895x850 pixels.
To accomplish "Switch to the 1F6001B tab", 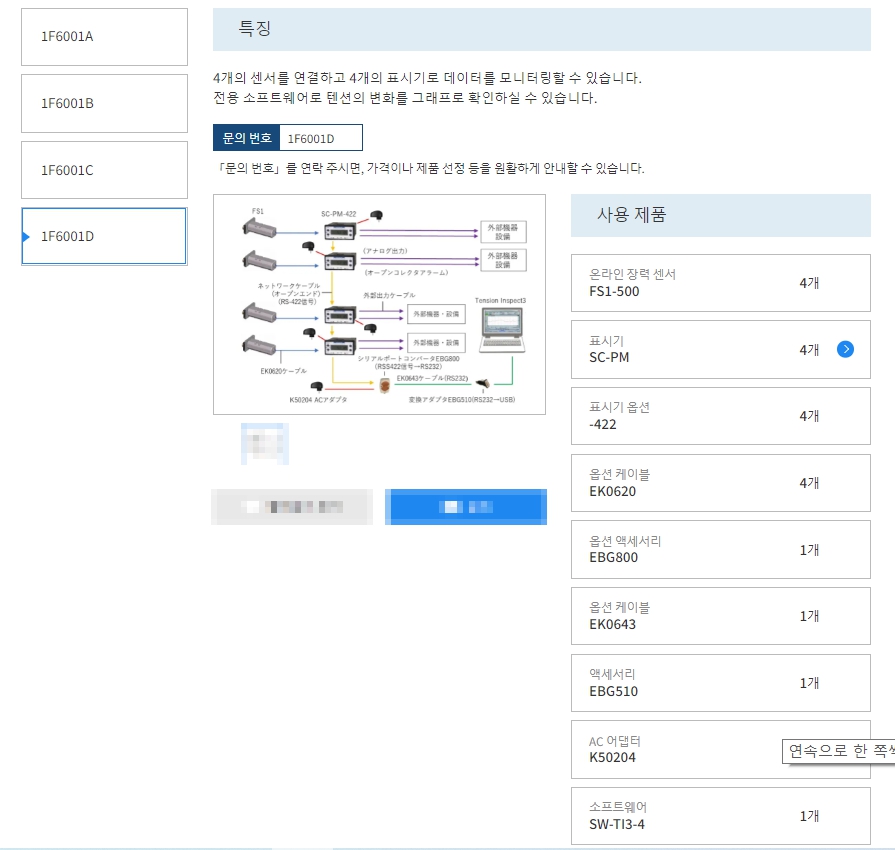I will pyautogui.click(x=104, y=103).
